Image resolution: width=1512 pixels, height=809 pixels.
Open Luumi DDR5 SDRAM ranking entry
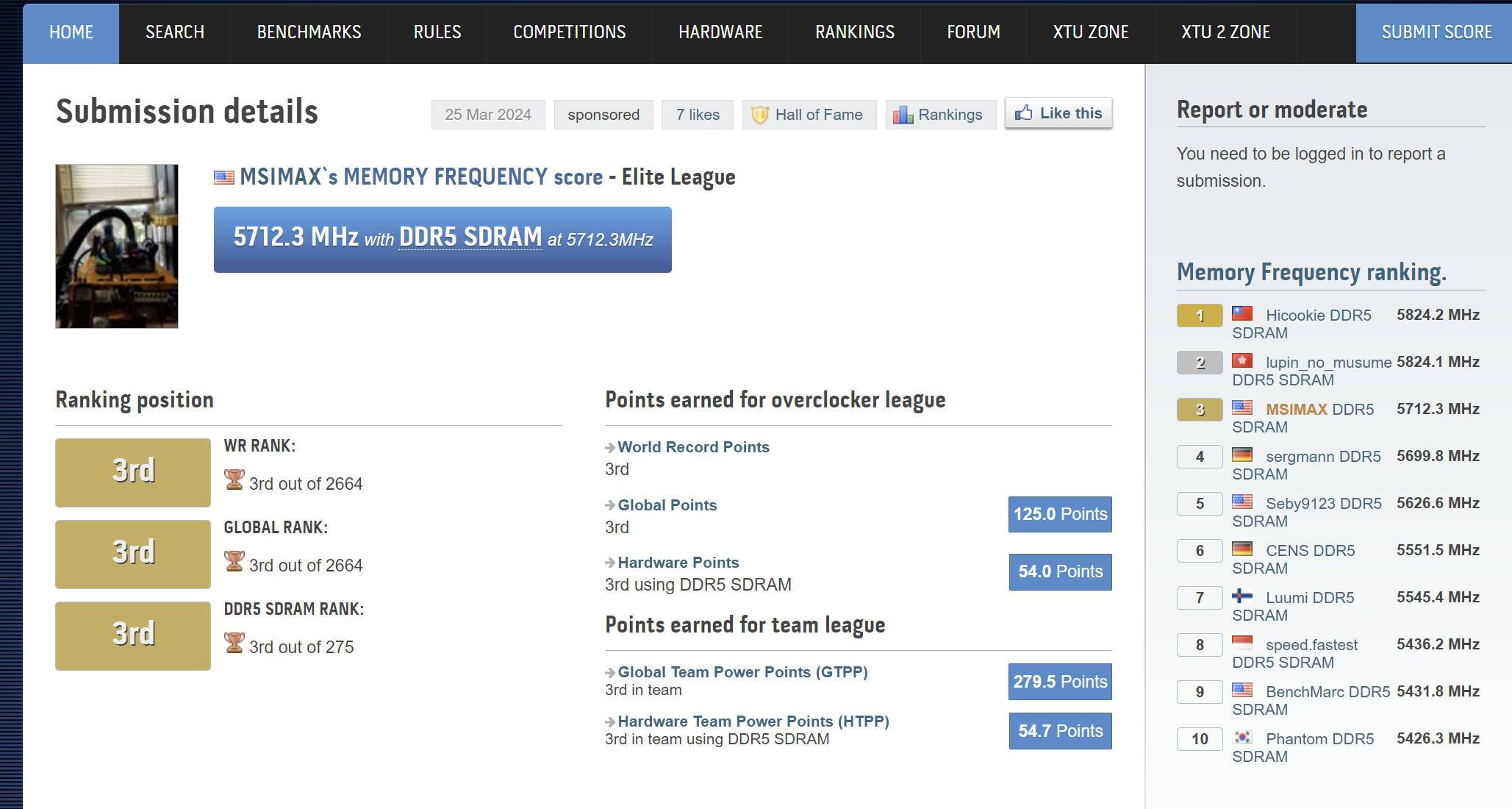pyautogui.click(x=1293, y=607)
